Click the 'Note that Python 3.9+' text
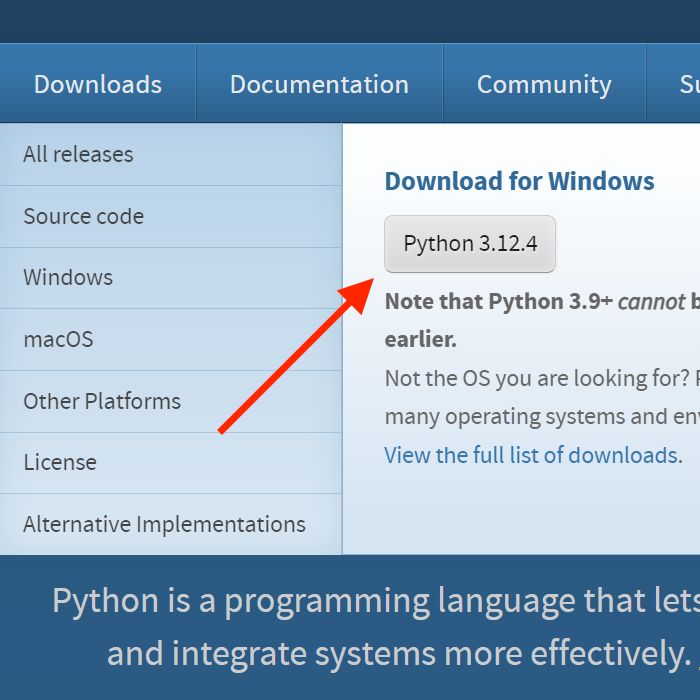Image resolution: width=700 pixels, height=700 pixels. pyautogui.click(x=499, y=302)
